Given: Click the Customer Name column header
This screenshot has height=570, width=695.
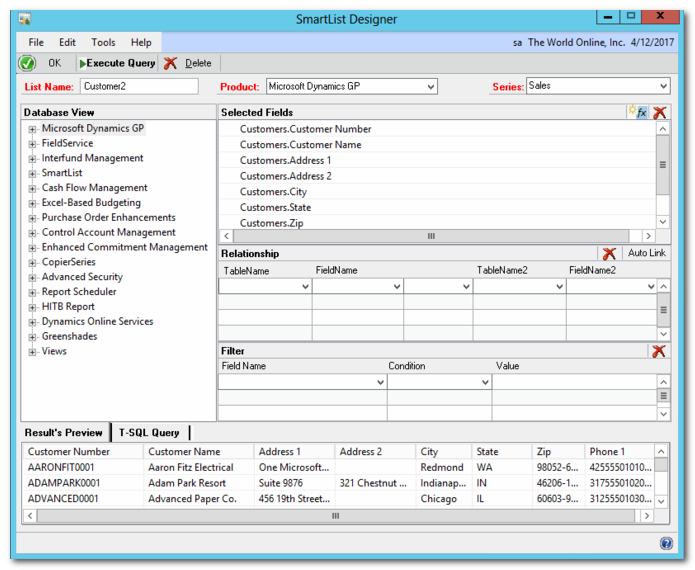Looking at the screenshot, I should (x=198, y=452).
